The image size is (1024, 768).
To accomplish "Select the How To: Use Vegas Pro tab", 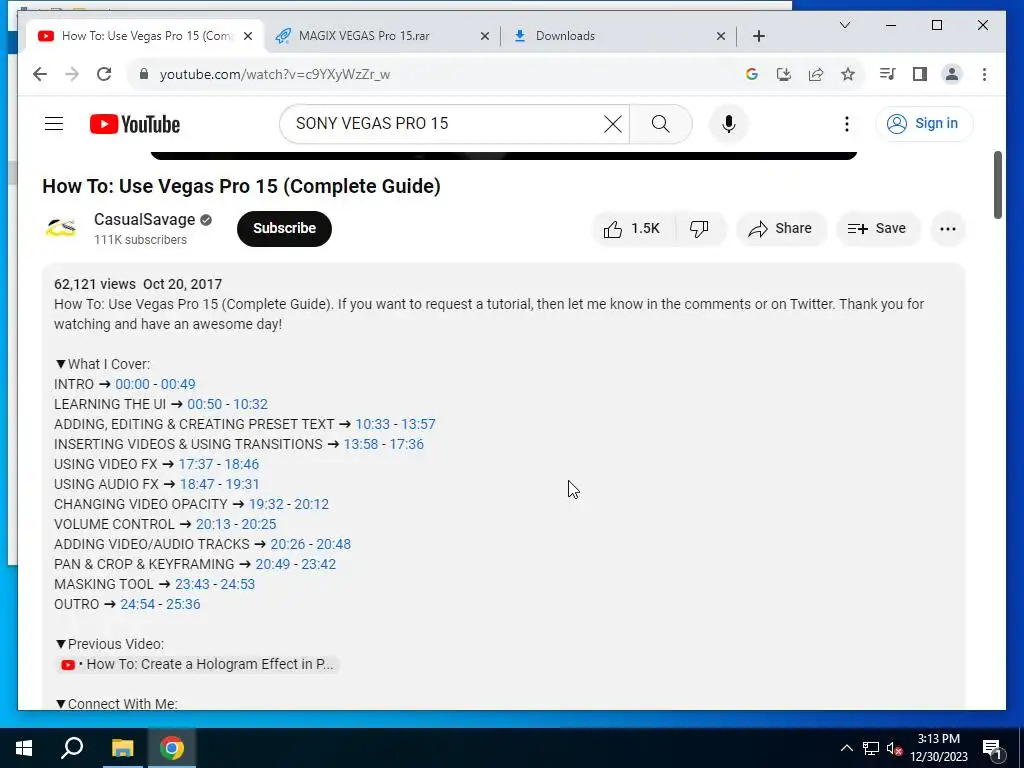I will click(146, 36).
